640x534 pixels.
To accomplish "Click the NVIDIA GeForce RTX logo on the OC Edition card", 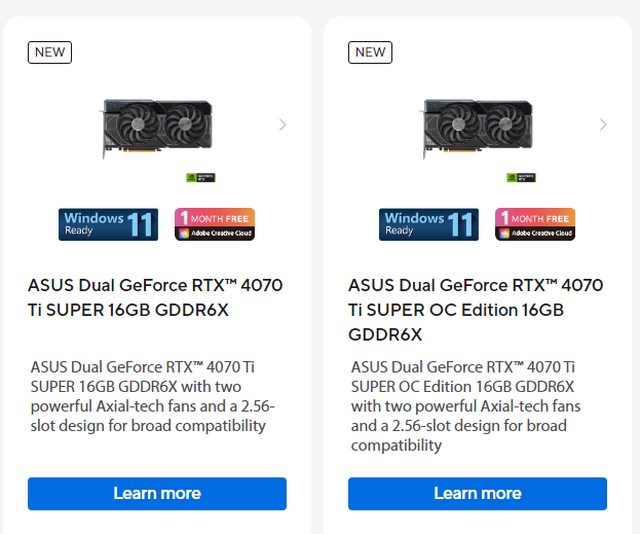I will pos(521,177).
